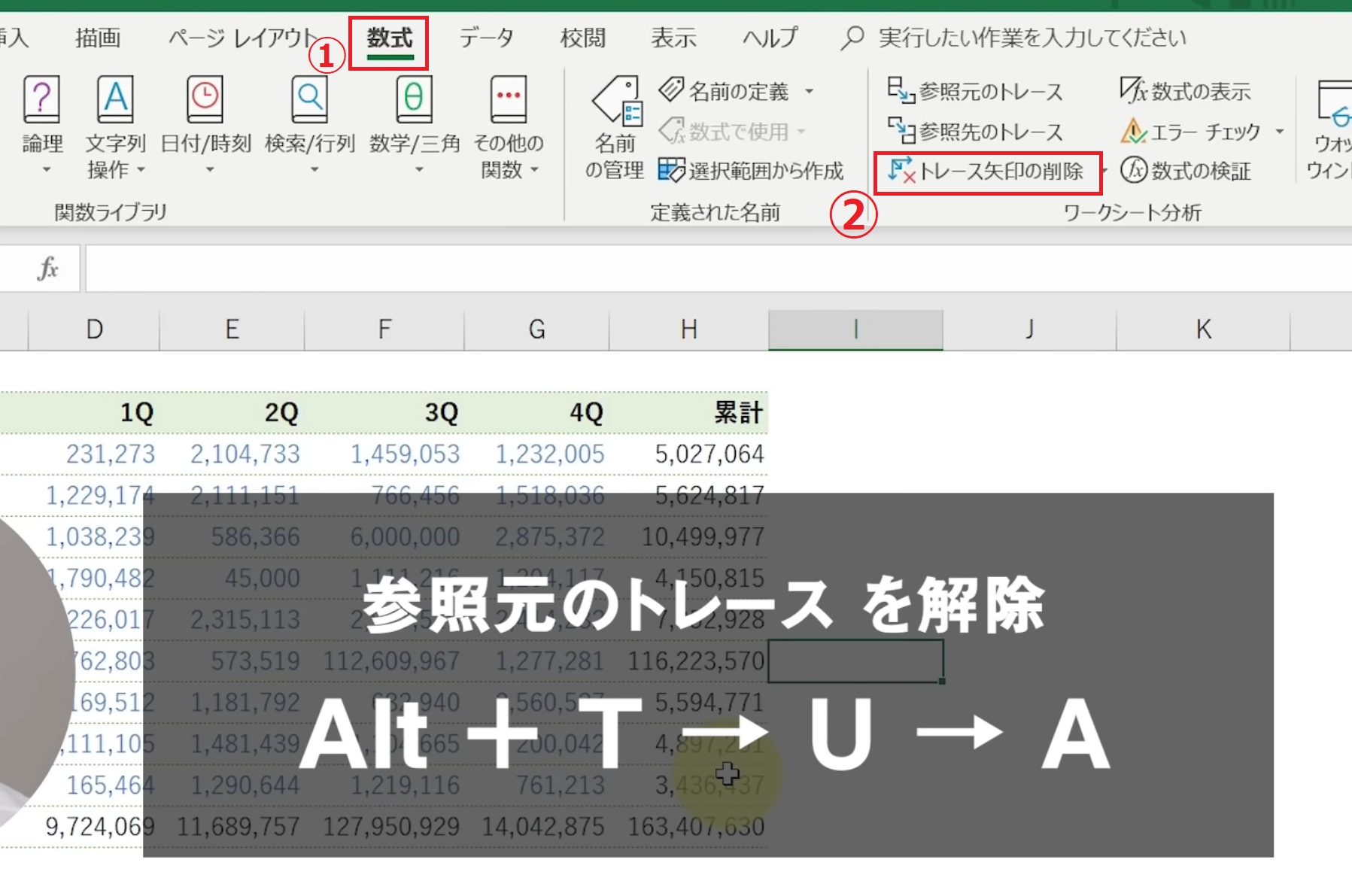Select column G header
This screenshot has height=896, width=1352.
pyautogui.click(x=536, y=329)
